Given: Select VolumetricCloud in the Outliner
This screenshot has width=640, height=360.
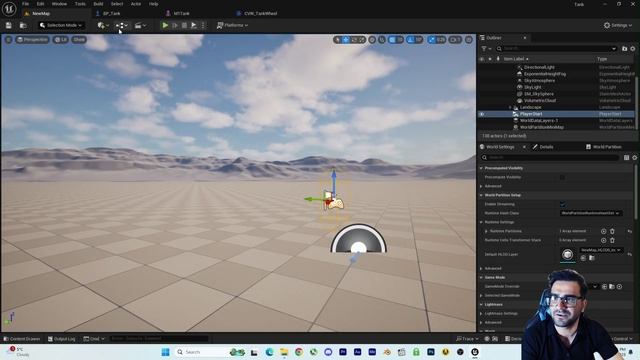Looking at the screenshot, I should tap(540, 100).
